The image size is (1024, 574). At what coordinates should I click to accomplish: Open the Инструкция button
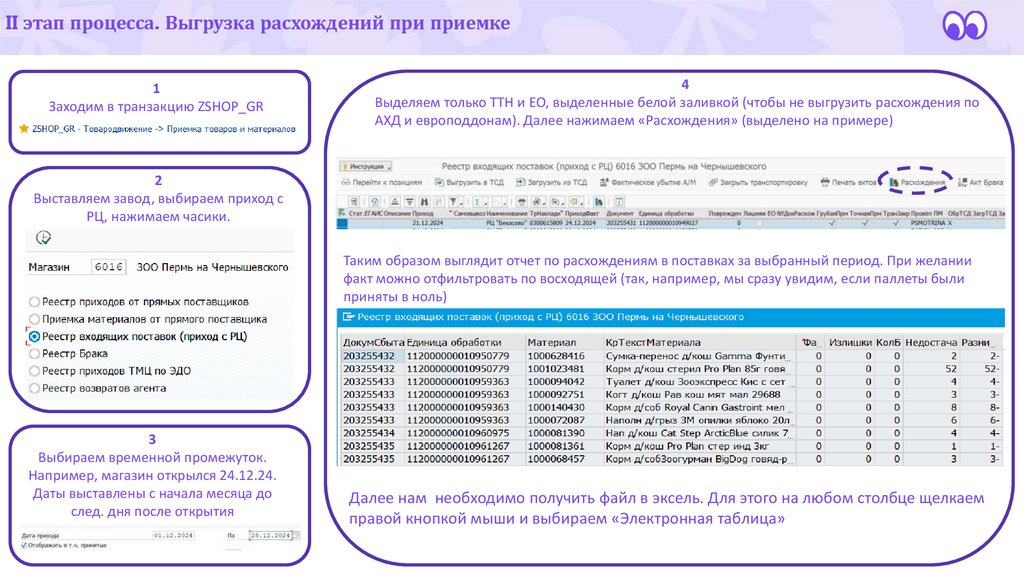click(366, 167)
